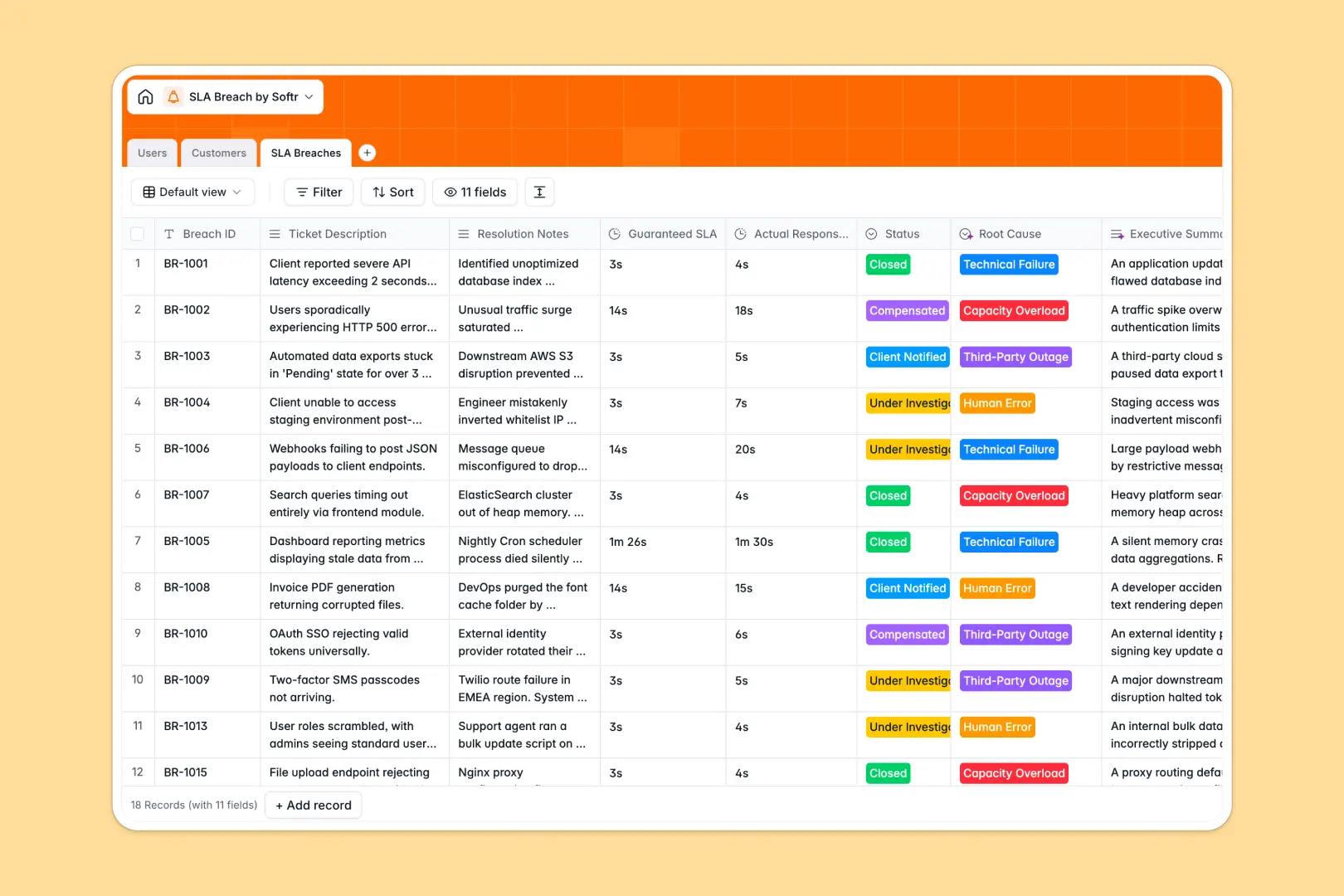Click the clock icon on Guaranteed SLA column
Viewport: 1344px width, 896px height.
point(615,234)
